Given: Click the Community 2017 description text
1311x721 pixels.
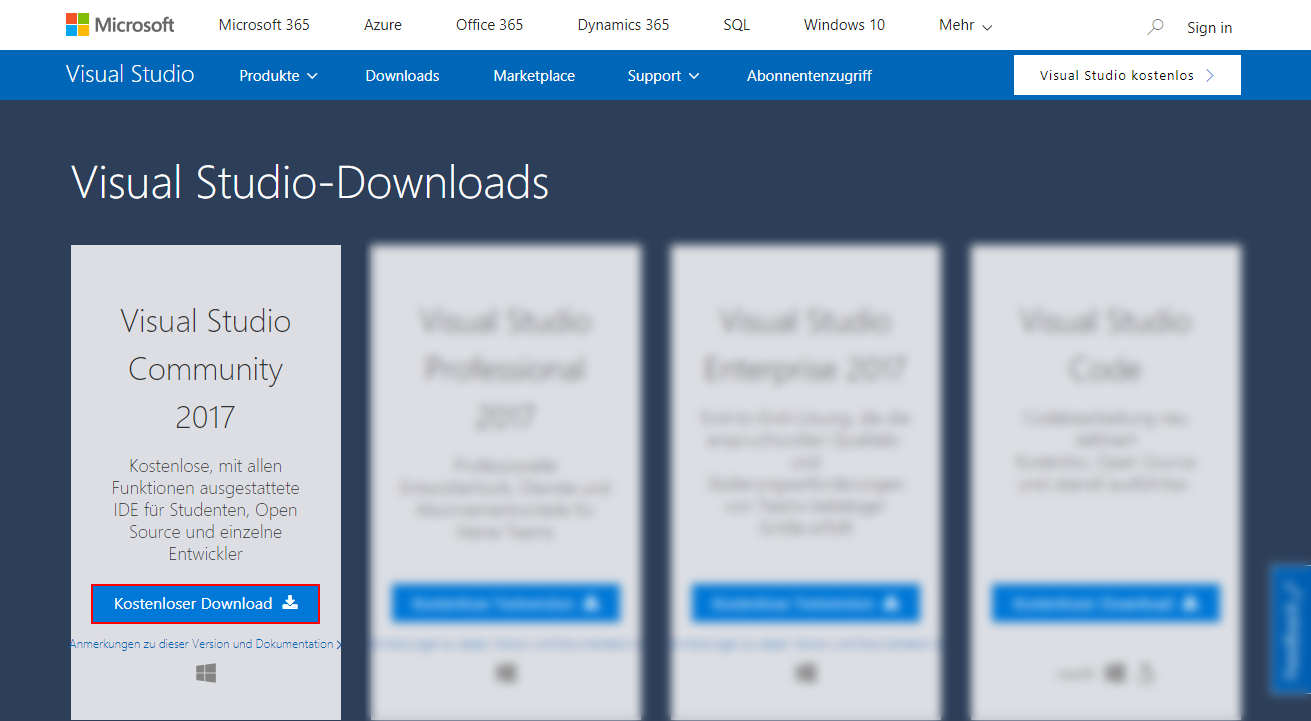Looking at the screenshot, I should 205,509.
